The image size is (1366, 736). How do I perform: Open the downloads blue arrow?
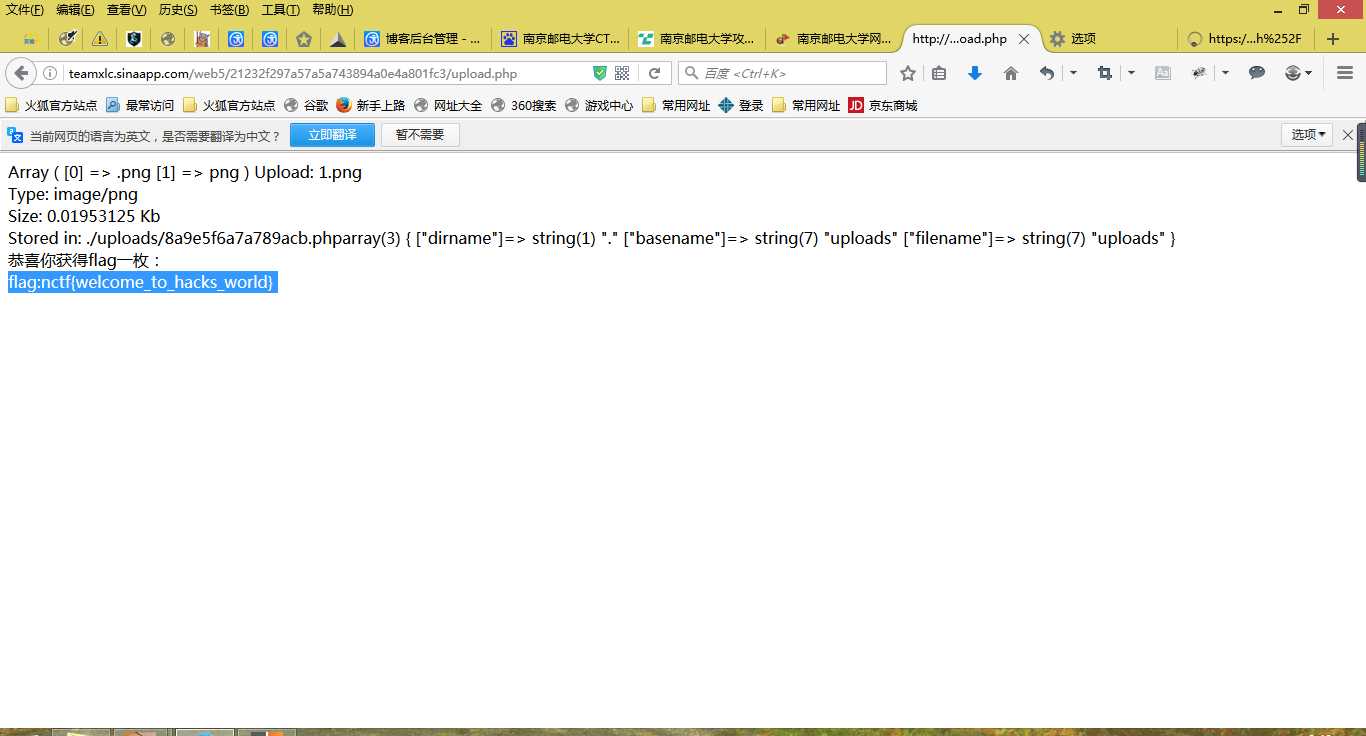pyautogui.click(x=975, y=73)
